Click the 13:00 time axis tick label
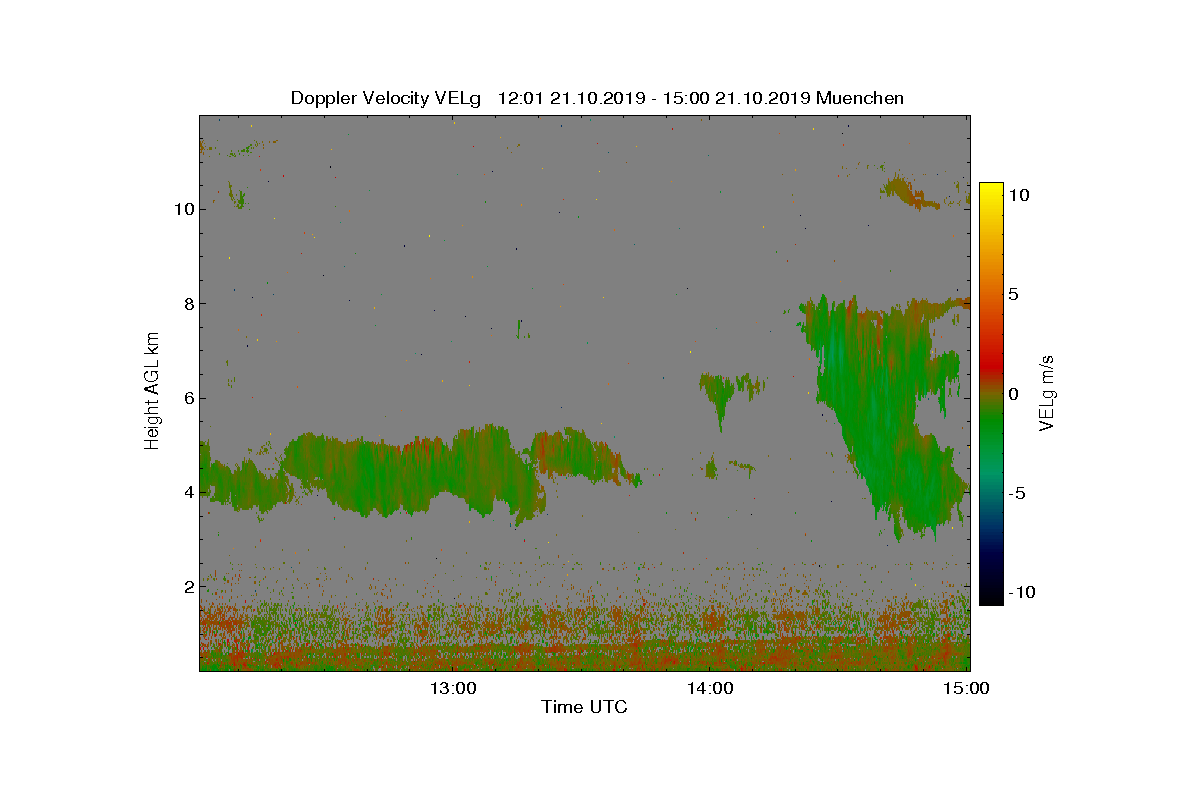Screen dimensions: 1200x800 click(454, 688)
